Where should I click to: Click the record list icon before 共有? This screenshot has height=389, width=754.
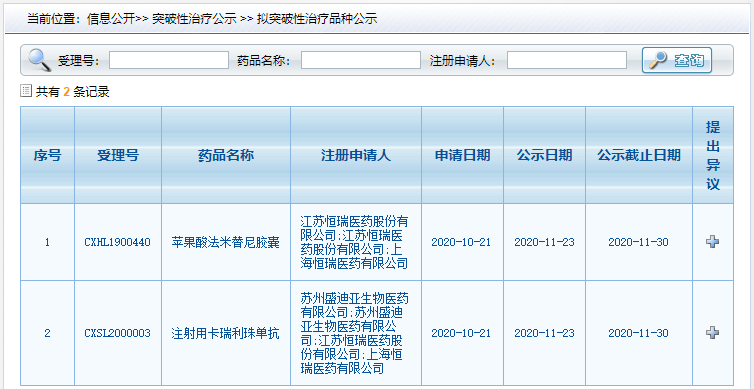[25, 90]
